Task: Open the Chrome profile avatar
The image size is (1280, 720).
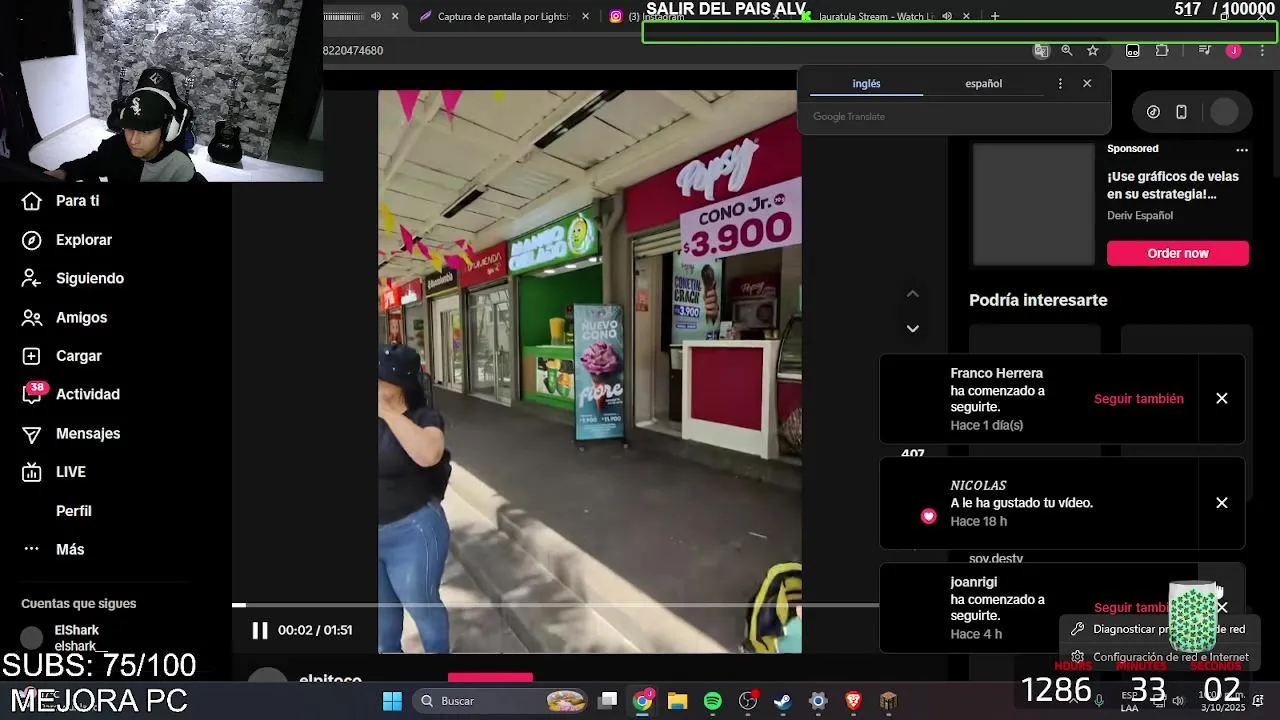Action: tap(1234, 51)
